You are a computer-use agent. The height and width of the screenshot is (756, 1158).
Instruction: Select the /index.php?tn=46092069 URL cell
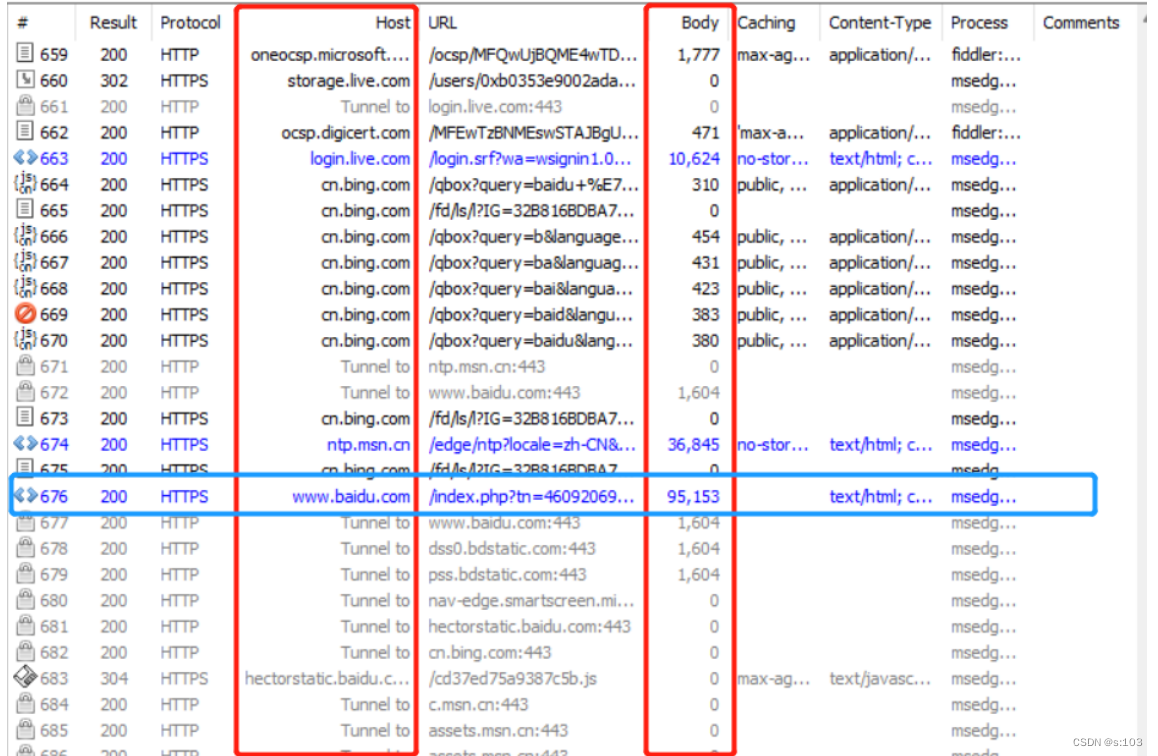coord(531,497)
